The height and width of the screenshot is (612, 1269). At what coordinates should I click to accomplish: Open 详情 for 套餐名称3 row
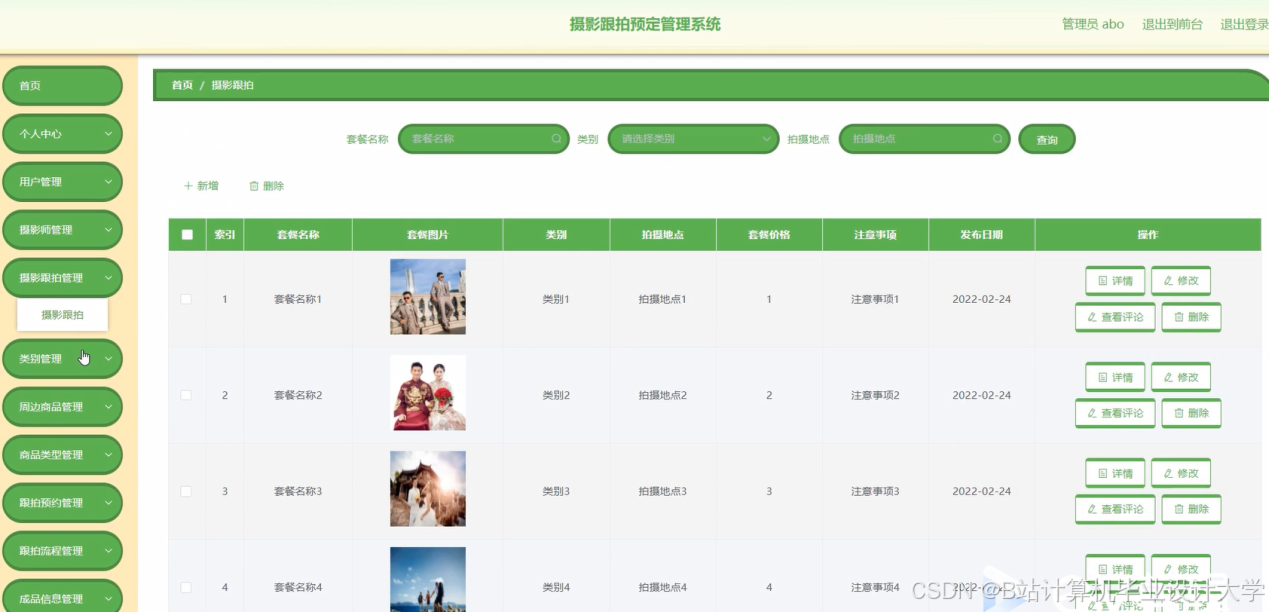(x=1115, y=473)
